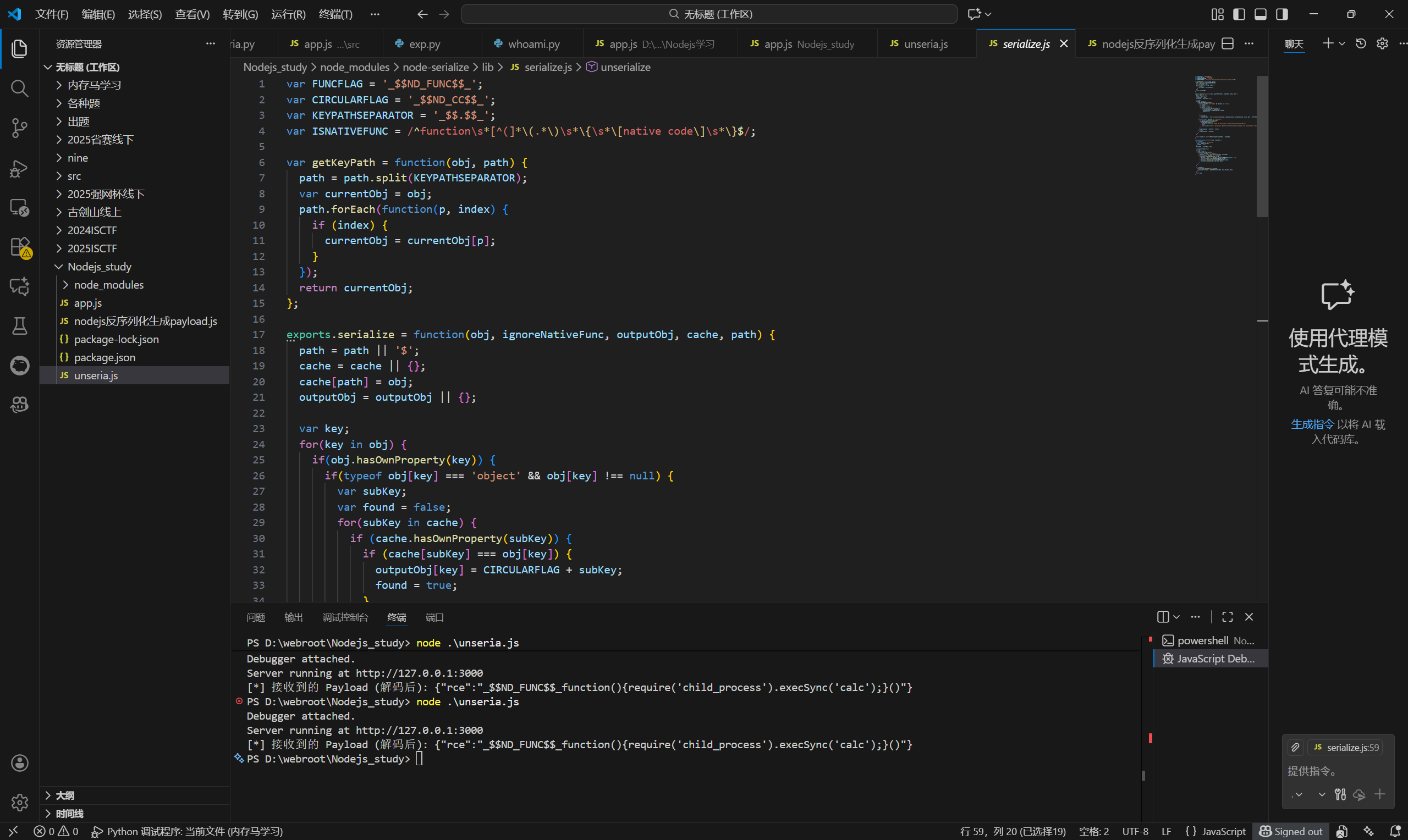Expand the 大纲 outline section
Viewport: 1408px width, 840px height.
(x=64, y=795)
